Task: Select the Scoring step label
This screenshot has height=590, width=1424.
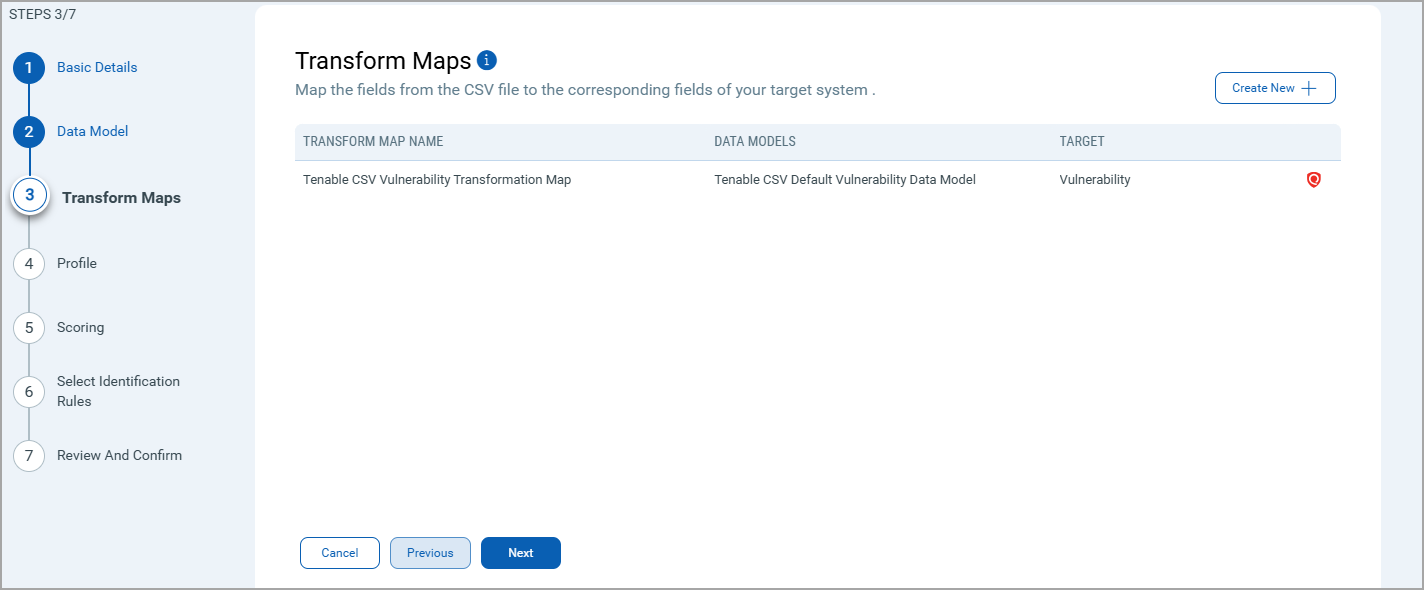Action: tap(80, 328)
